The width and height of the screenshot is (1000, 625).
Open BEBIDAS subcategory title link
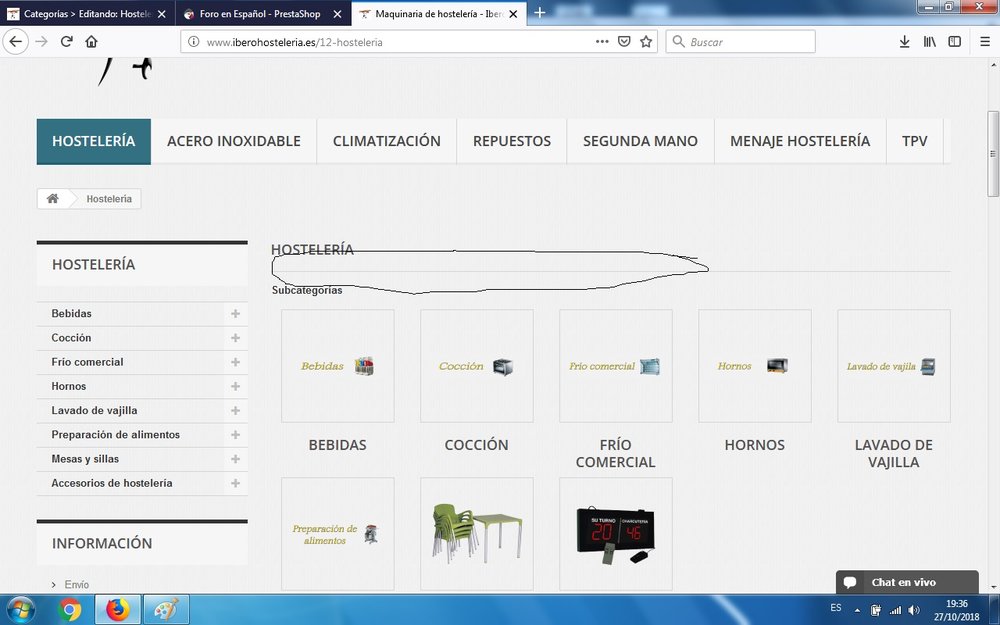(x=337, y=445)
